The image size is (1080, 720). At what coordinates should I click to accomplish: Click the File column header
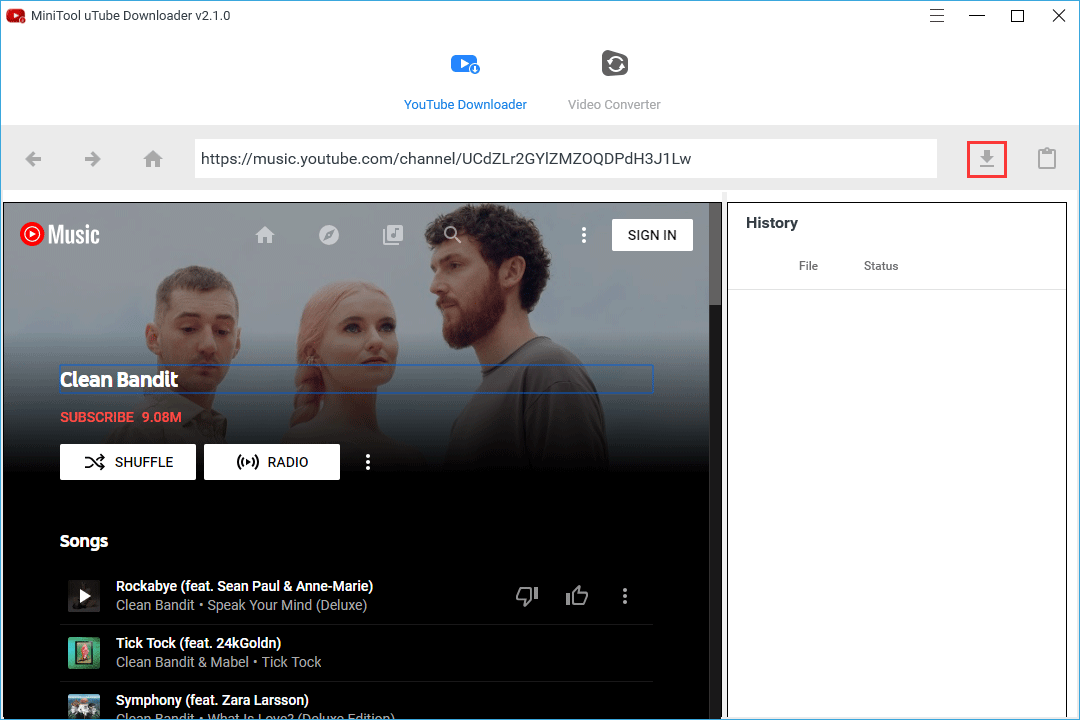808,266
